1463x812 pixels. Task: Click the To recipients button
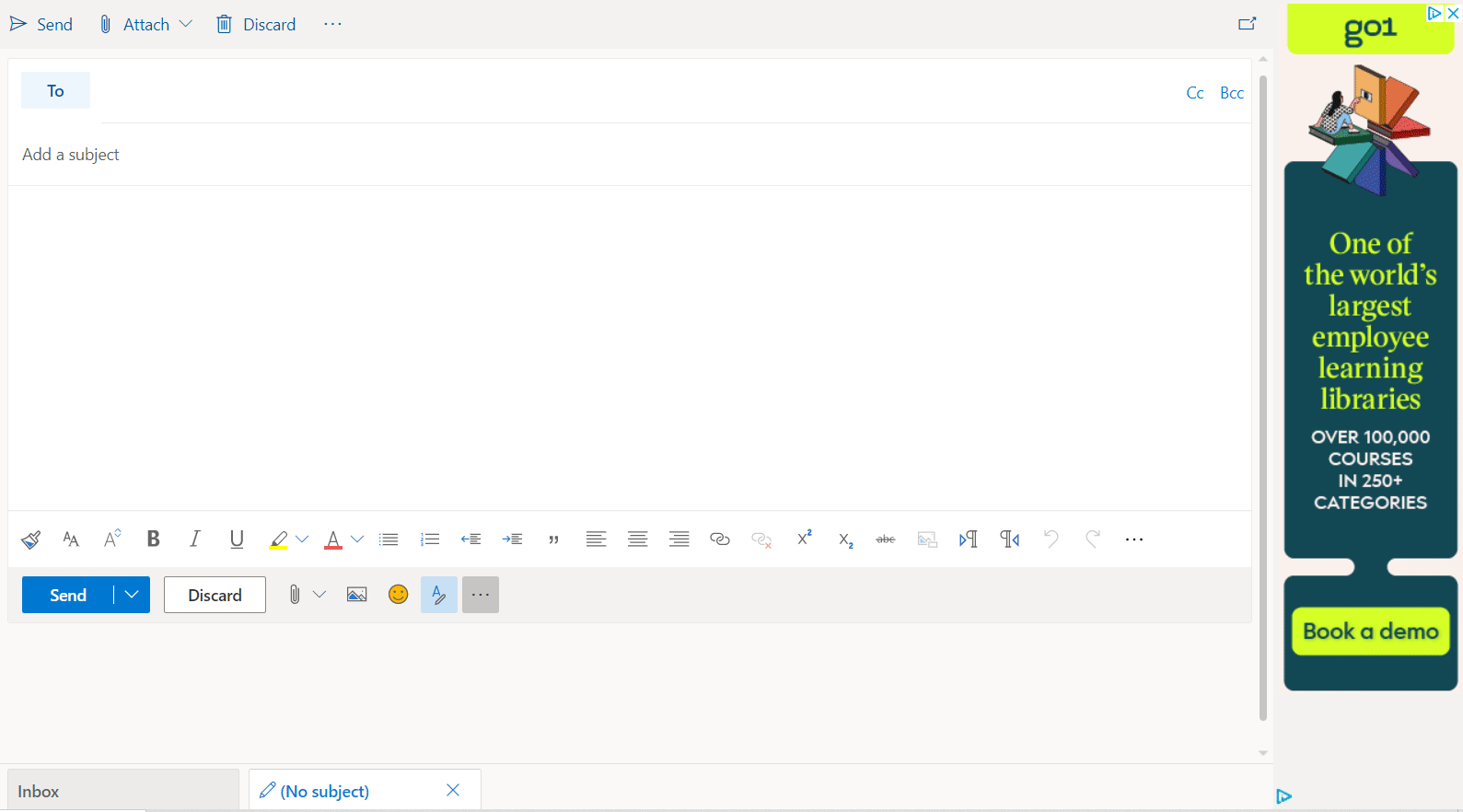55,90
